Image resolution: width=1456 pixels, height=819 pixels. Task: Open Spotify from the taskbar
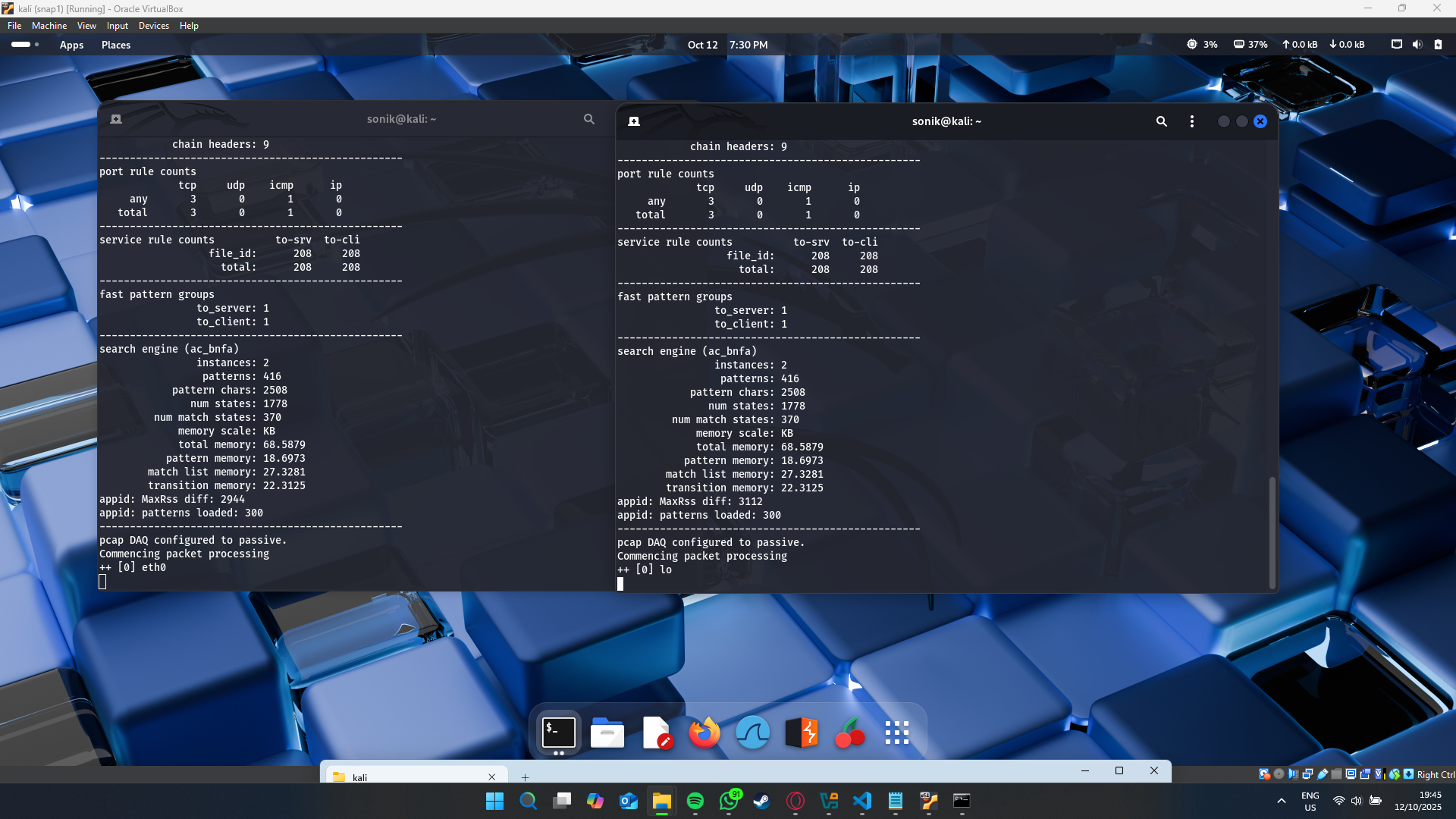point(695,801)
